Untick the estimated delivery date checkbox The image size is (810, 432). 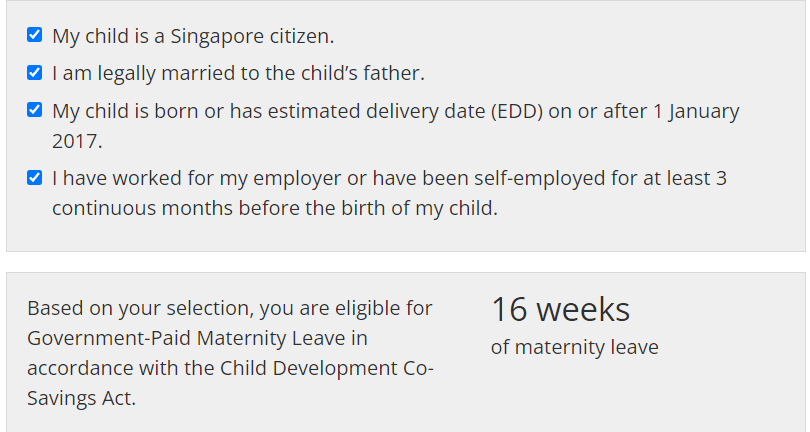(34, 110)
